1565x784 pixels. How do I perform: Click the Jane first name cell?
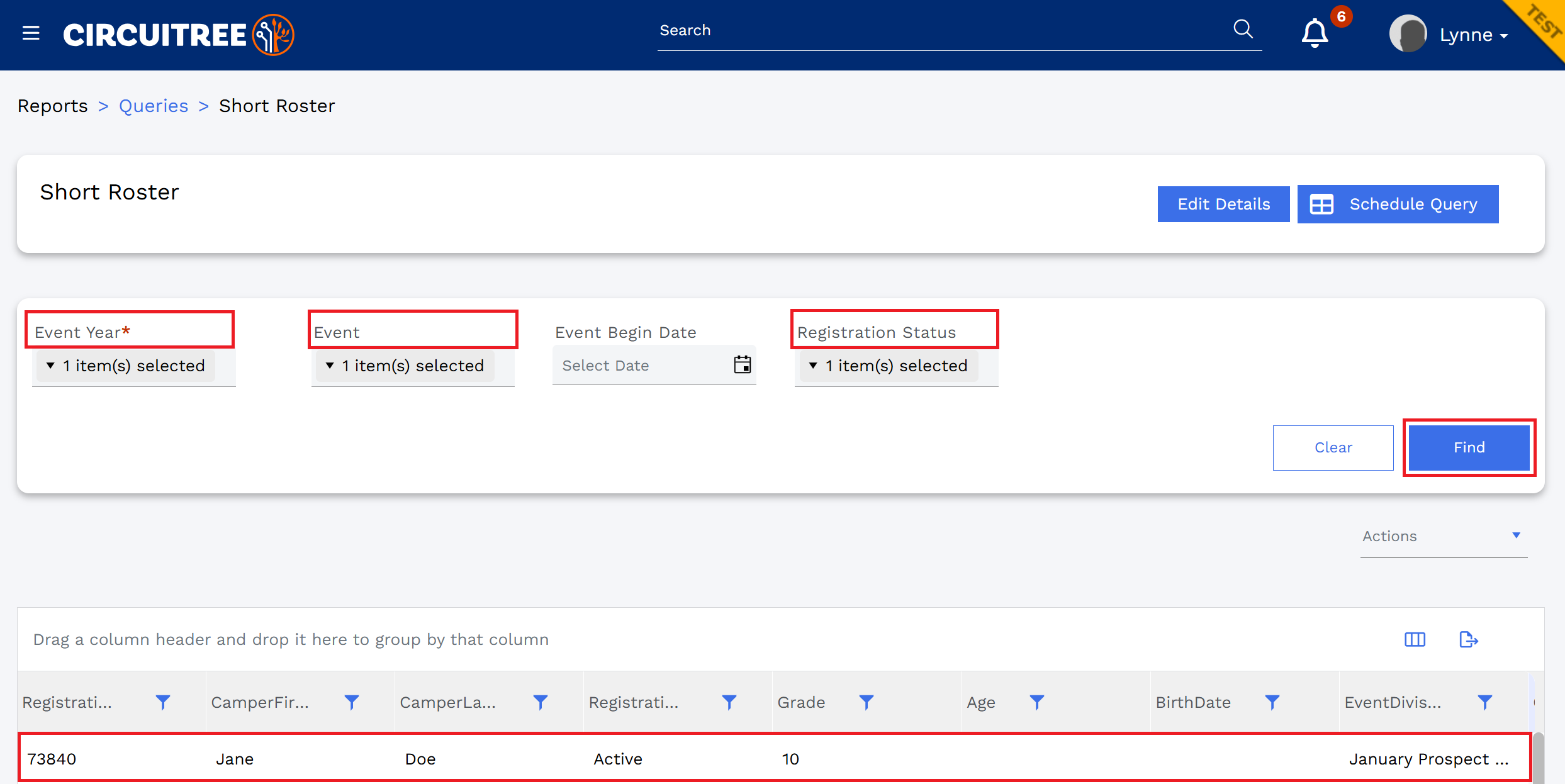(x=235, y=759)
